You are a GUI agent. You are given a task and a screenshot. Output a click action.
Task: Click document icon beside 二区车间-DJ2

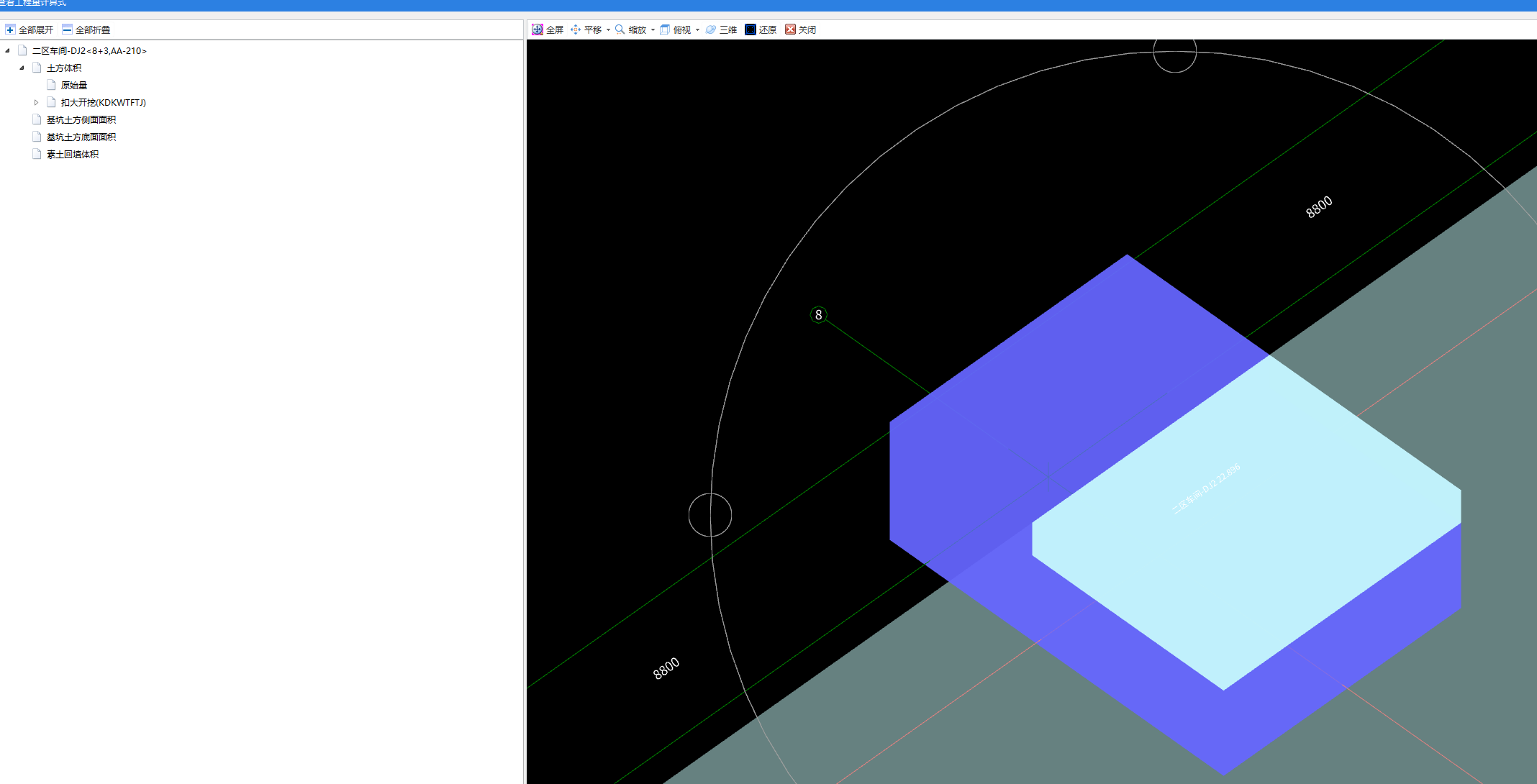(22, 50)
